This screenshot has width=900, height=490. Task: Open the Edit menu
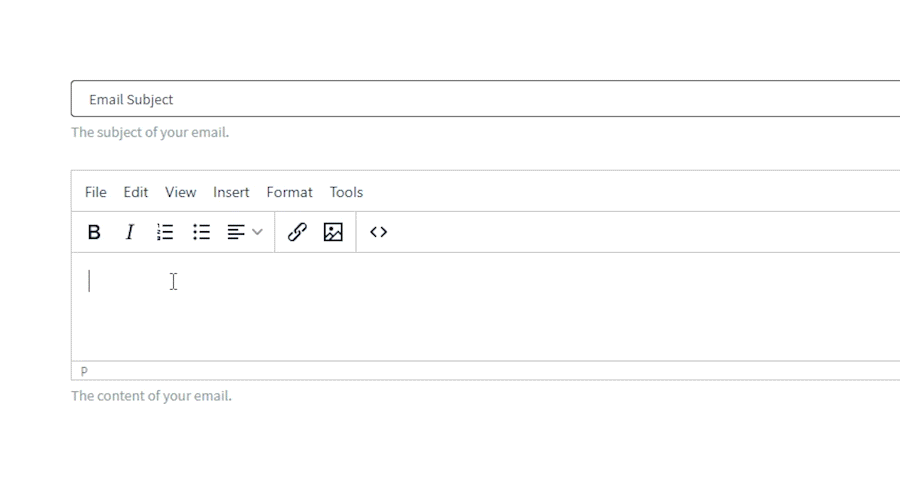pos(135,192)
